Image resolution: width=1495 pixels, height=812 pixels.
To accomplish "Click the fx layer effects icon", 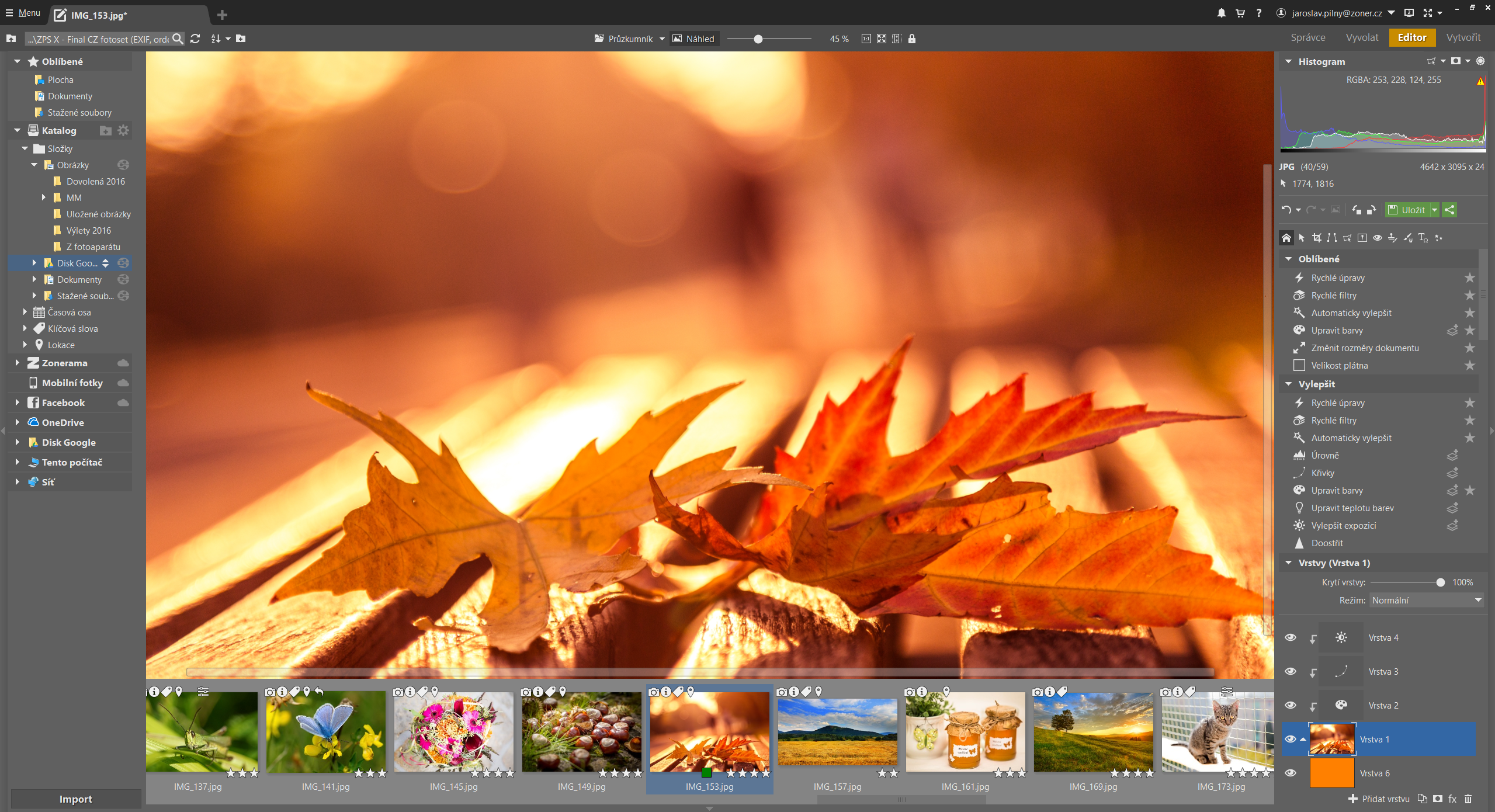I will (1452, 799).
